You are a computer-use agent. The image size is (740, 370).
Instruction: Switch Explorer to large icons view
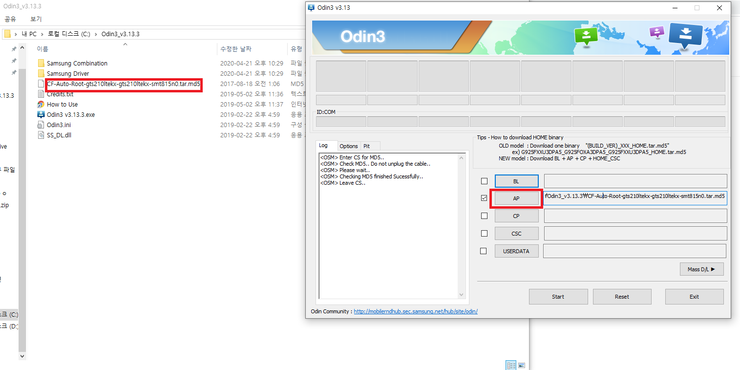[x=521, y=365]
